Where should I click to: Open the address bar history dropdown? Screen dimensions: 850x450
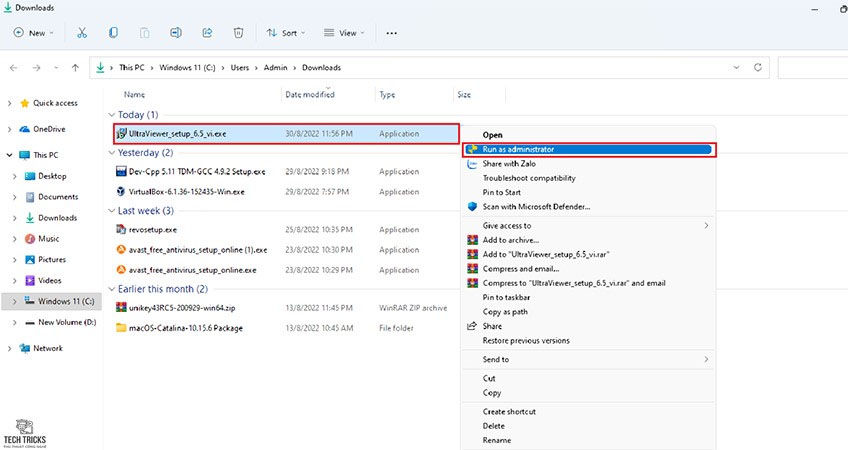tap(736, 68)
